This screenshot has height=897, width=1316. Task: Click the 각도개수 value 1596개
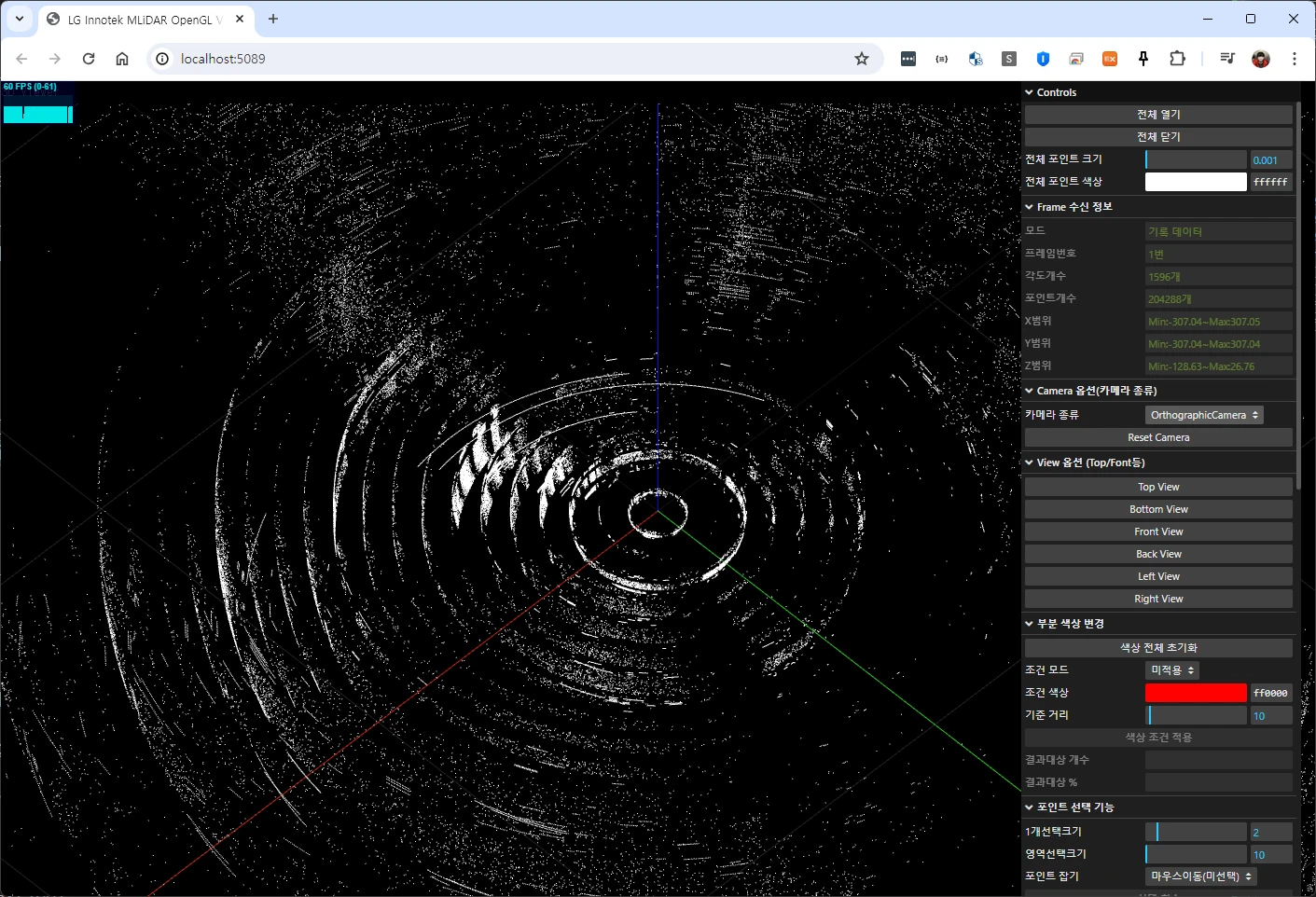(1219, 277)
